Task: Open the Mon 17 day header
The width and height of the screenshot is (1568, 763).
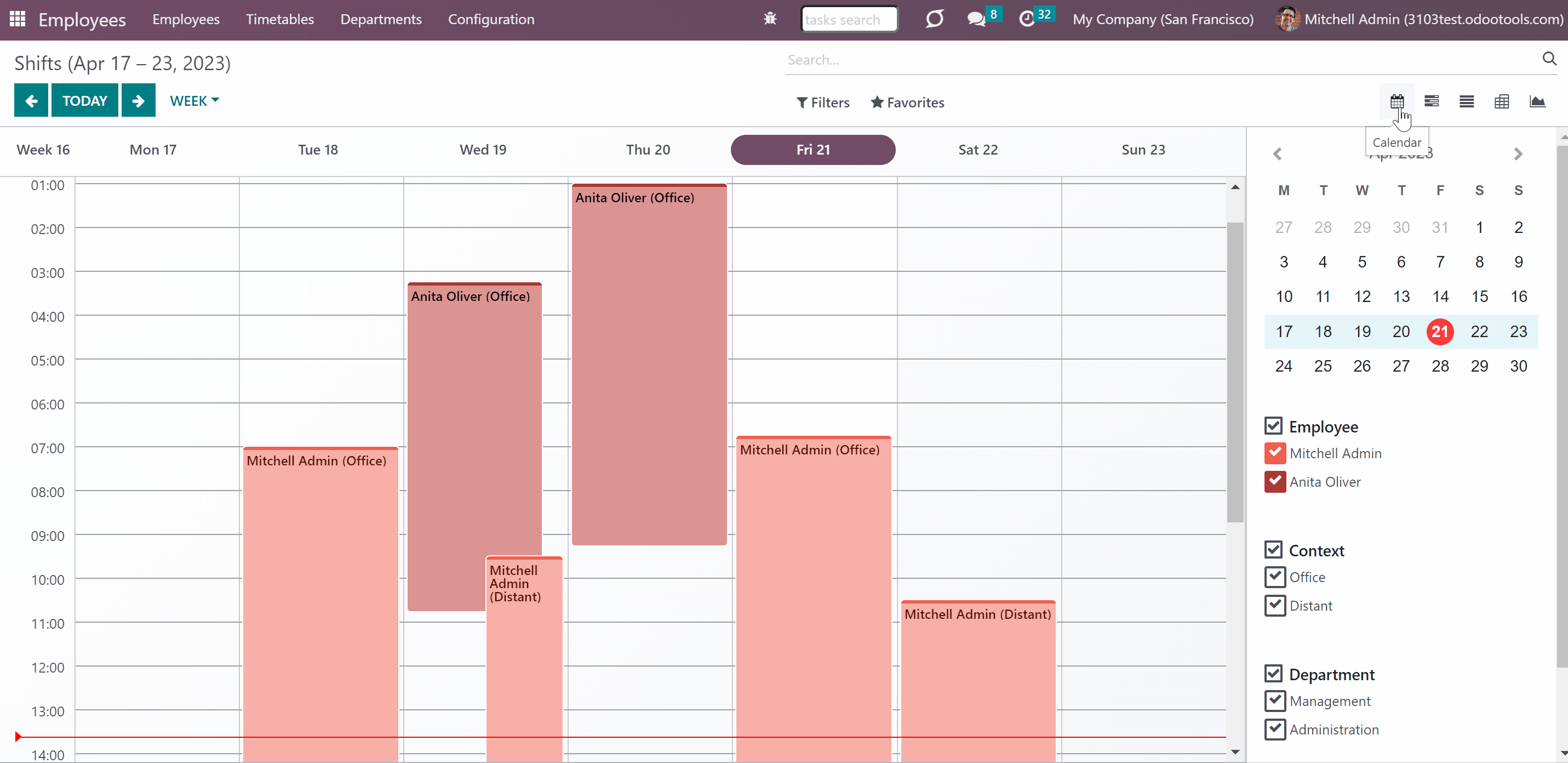Action: point(153,150)
